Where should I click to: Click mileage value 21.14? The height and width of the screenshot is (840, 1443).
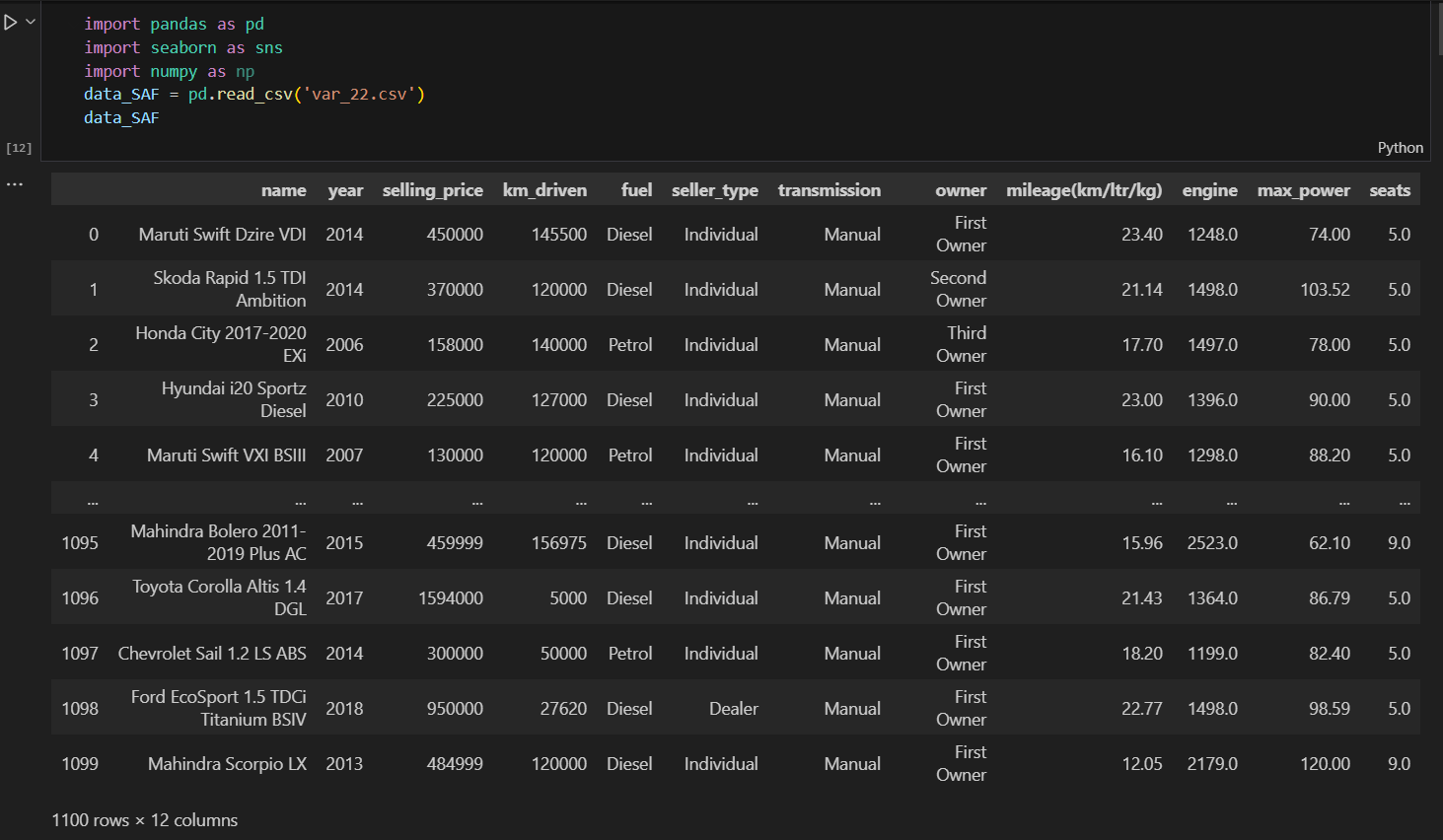(x=1141, y=290)
